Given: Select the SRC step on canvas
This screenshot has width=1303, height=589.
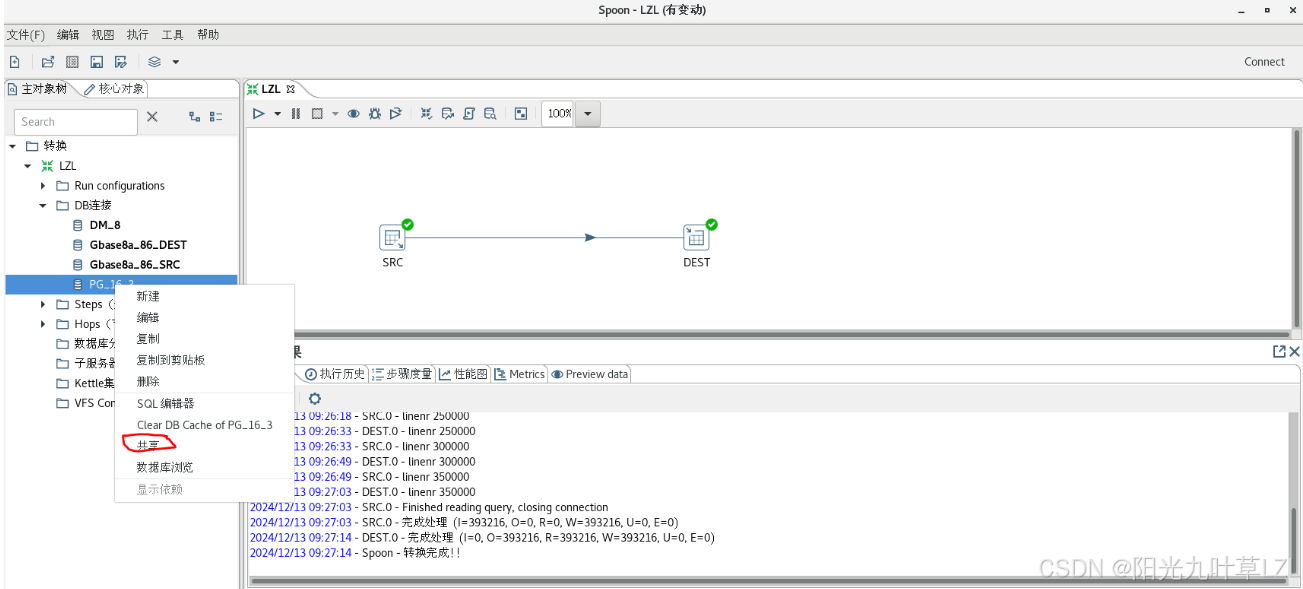Looking at the screenshot, I should tap(393, 238).
